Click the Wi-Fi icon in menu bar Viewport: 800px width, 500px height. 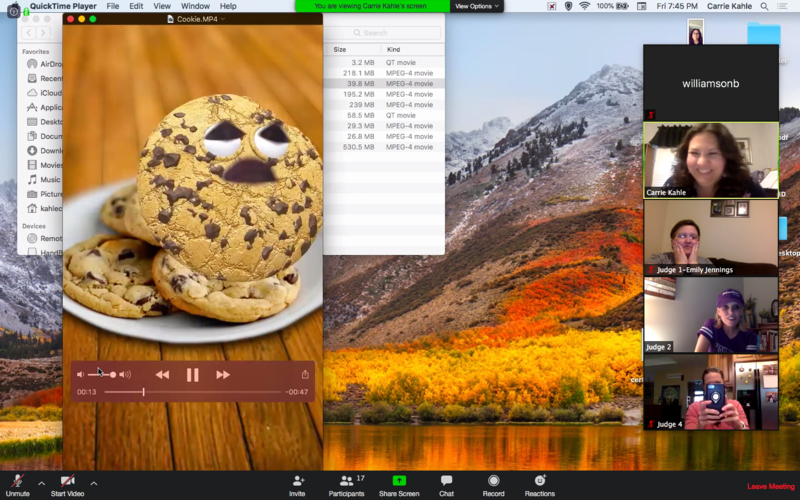[x=585, y=6]
